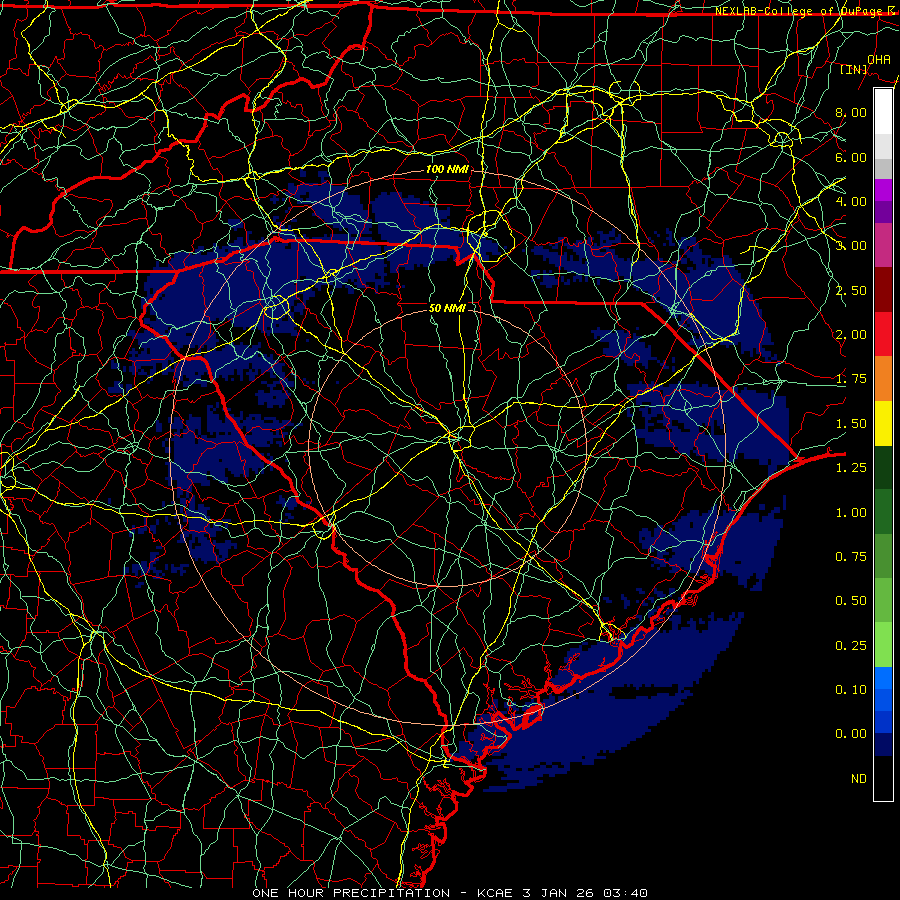Click the 2.00 legend value
Screen dimensions: 900x900
pos(851,335)
